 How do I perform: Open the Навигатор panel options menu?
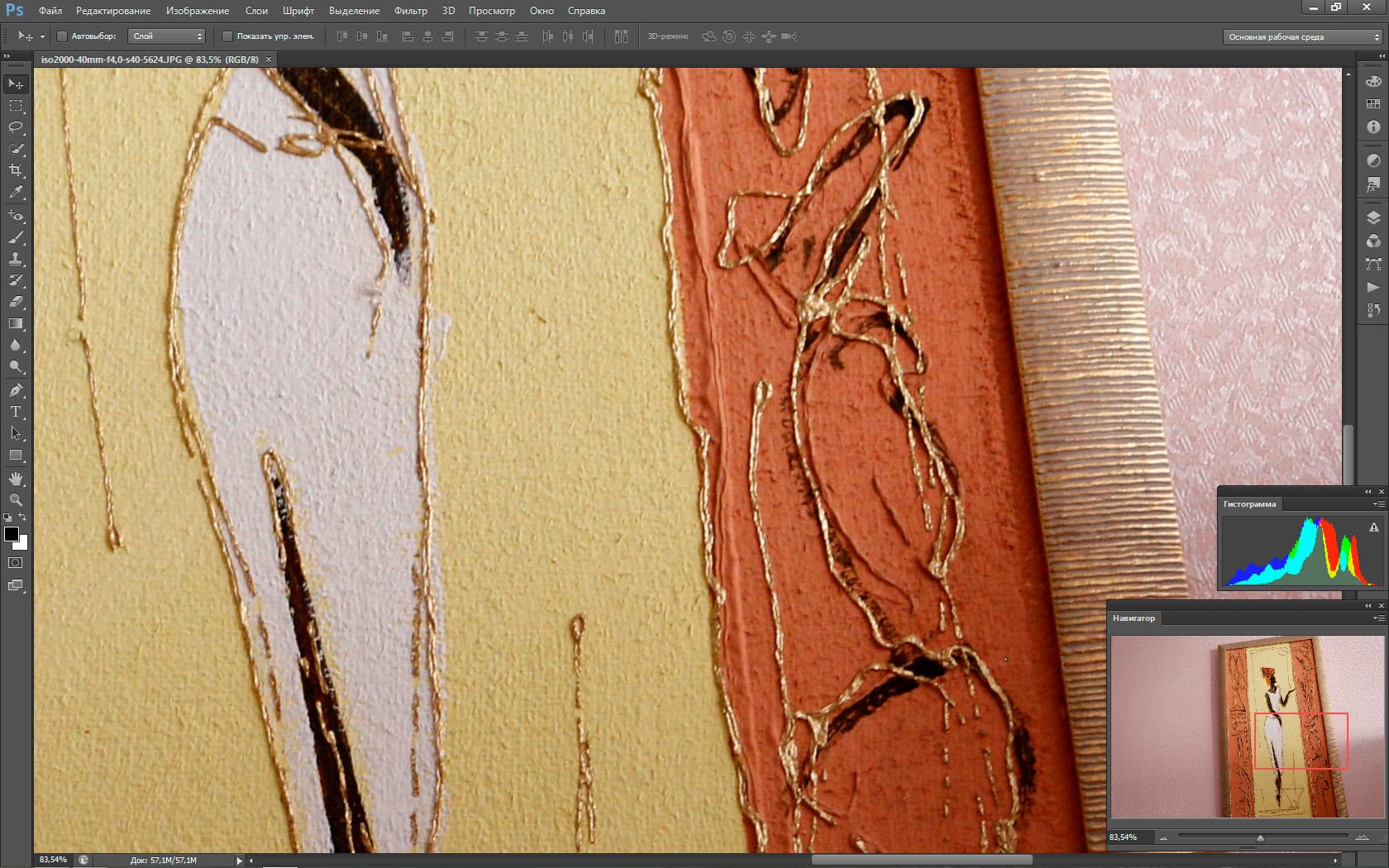click(1378, 618)
